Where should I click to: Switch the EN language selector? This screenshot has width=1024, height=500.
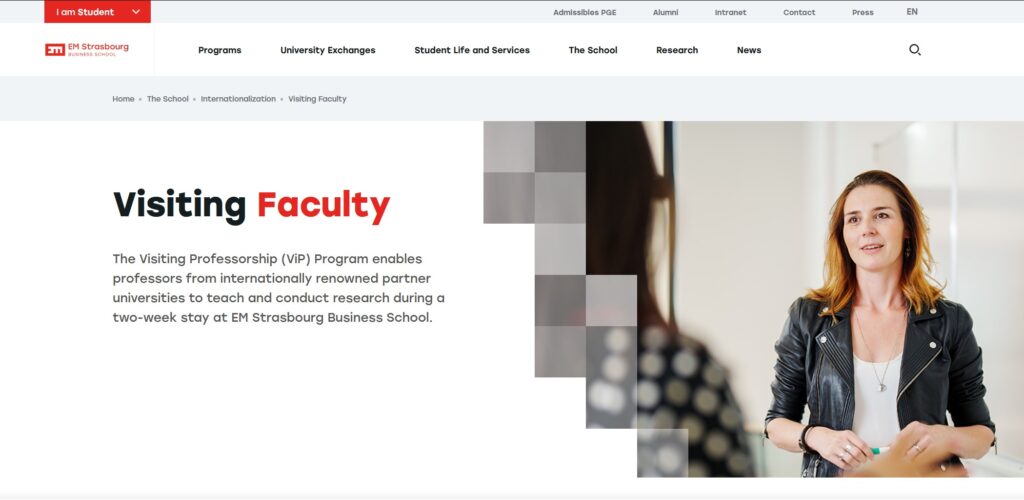coord(912,12)
